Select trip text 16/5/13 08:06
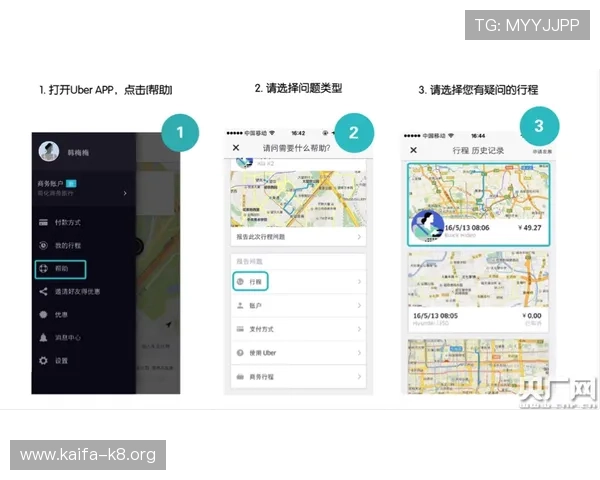 pos(467,228)
